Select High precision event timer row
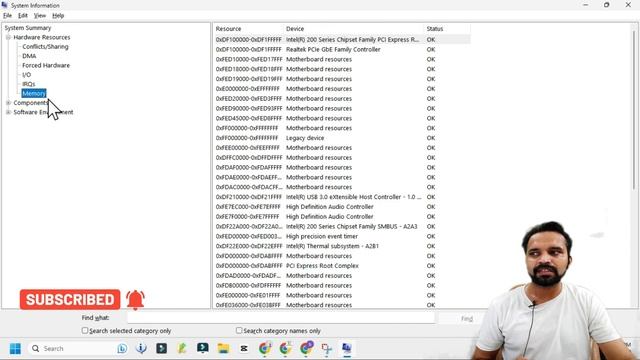This screenshot has height=360, width=640. [x=342, y=236]
